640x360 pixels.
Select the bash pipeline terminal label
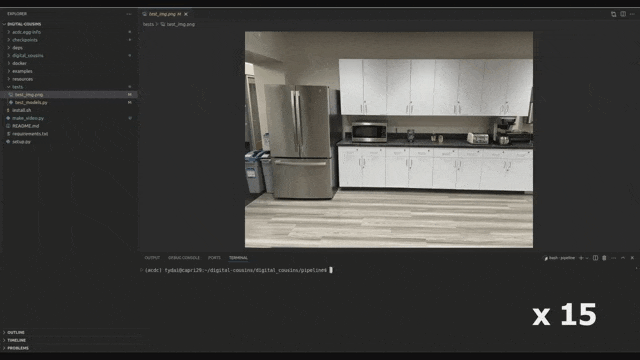tap(559, 258)
